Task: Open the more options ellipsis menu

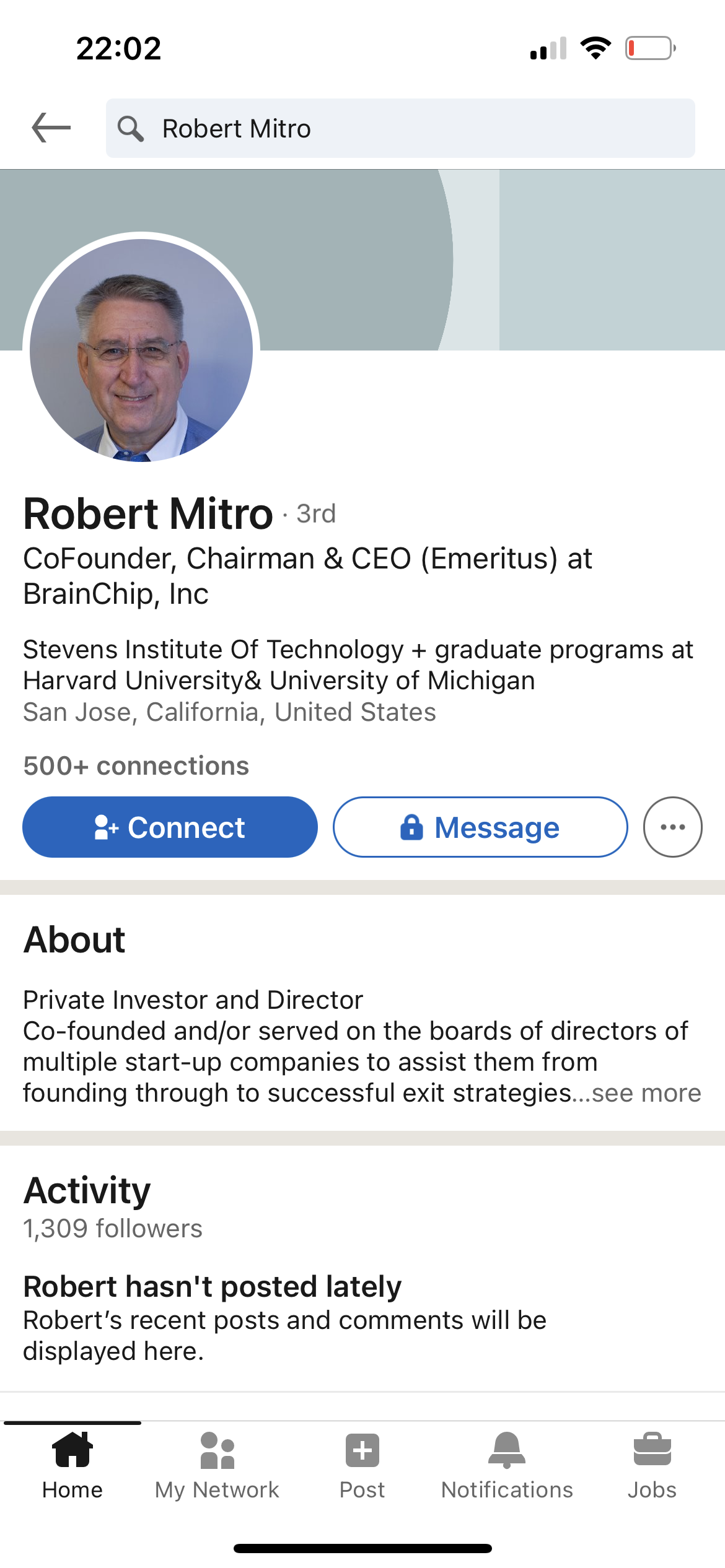Action: tap(672, 827)
